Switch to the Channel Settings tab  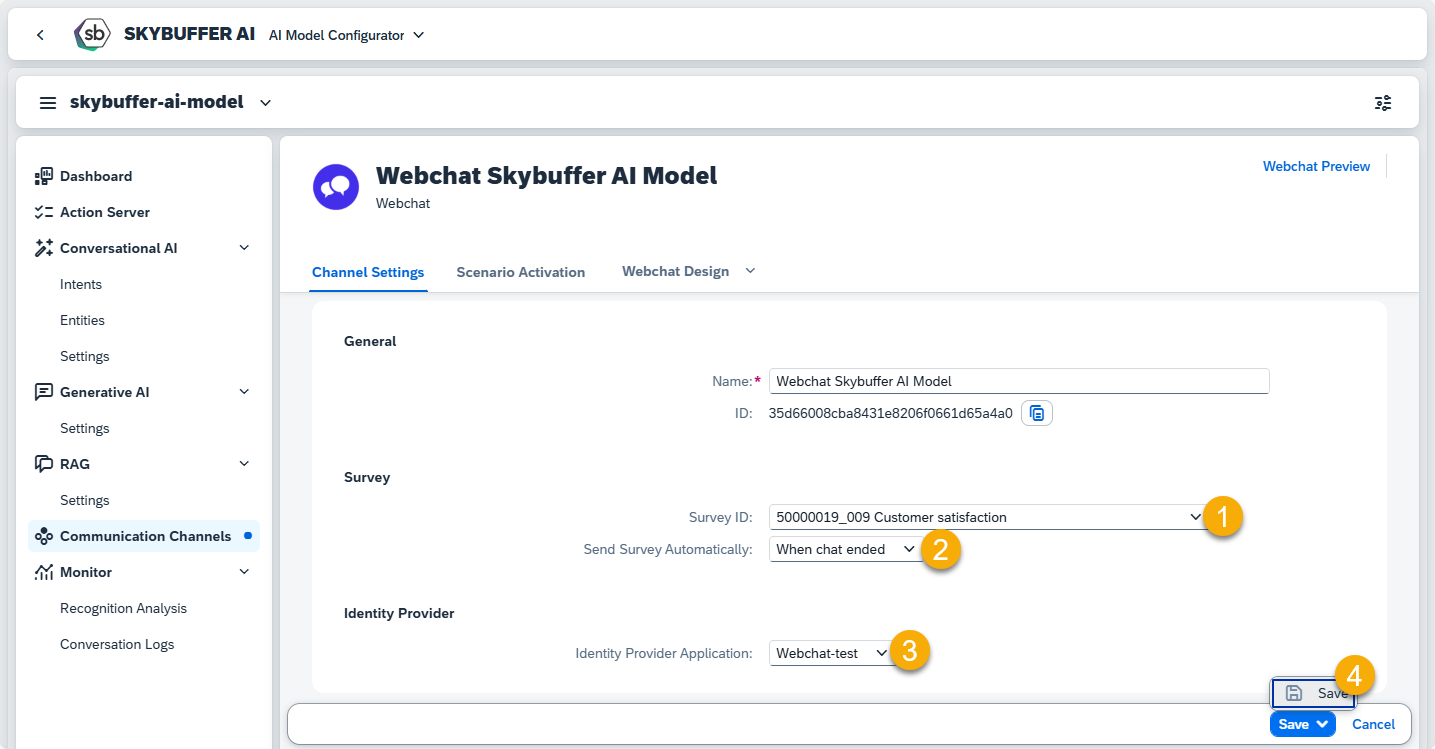click(x=368, y=272)
